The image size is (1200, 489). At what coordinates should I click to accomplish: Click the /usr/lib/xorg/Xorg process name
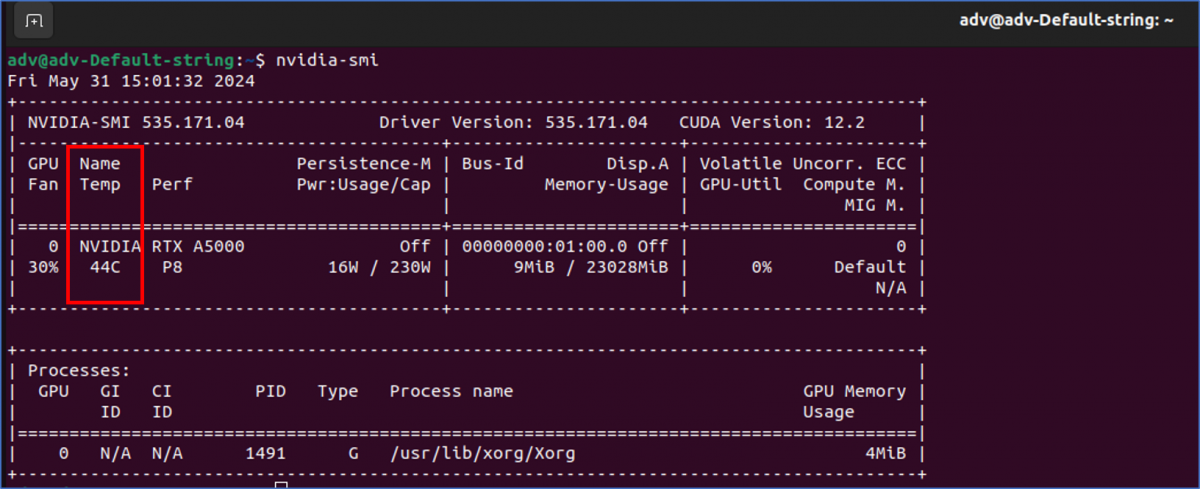pos(482,453)
